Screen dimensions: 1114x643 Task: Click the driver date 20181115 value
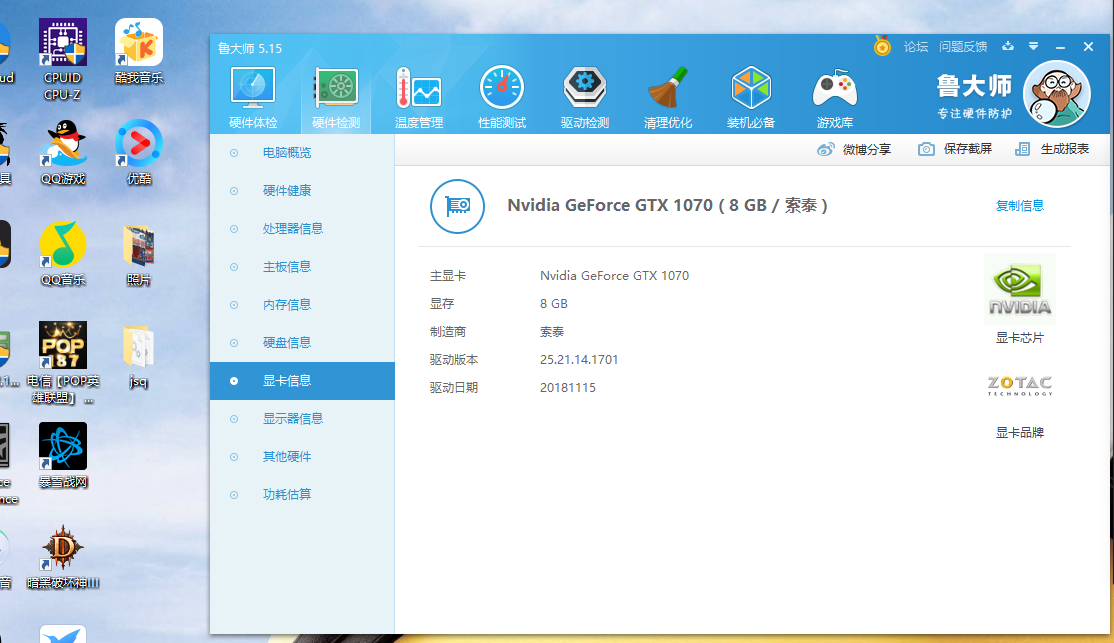pyautogui.click(x=568, y=388)
